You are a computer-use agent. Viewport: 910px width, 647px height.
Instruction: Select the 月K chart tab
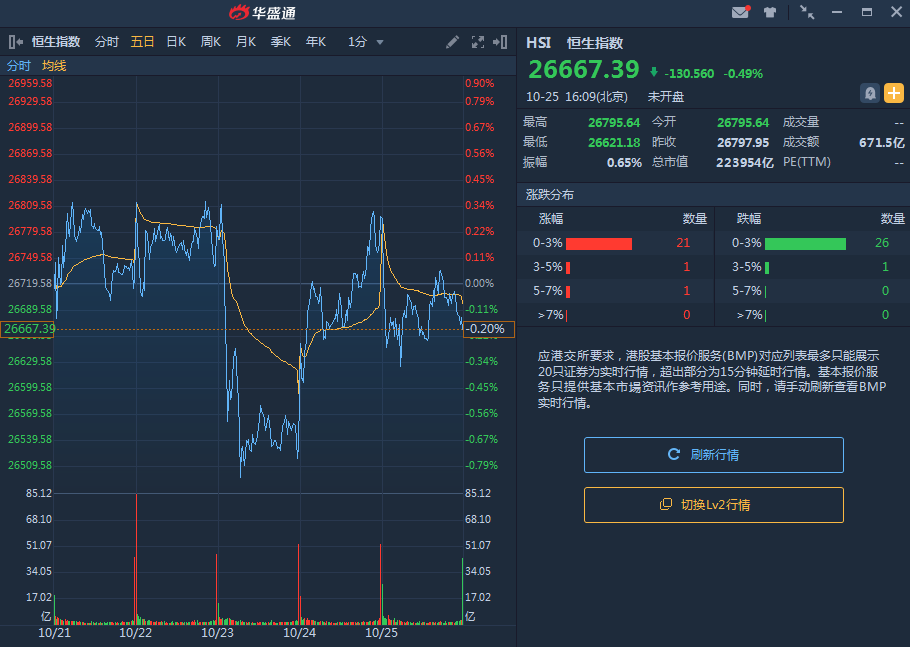(x=246, y=42)
